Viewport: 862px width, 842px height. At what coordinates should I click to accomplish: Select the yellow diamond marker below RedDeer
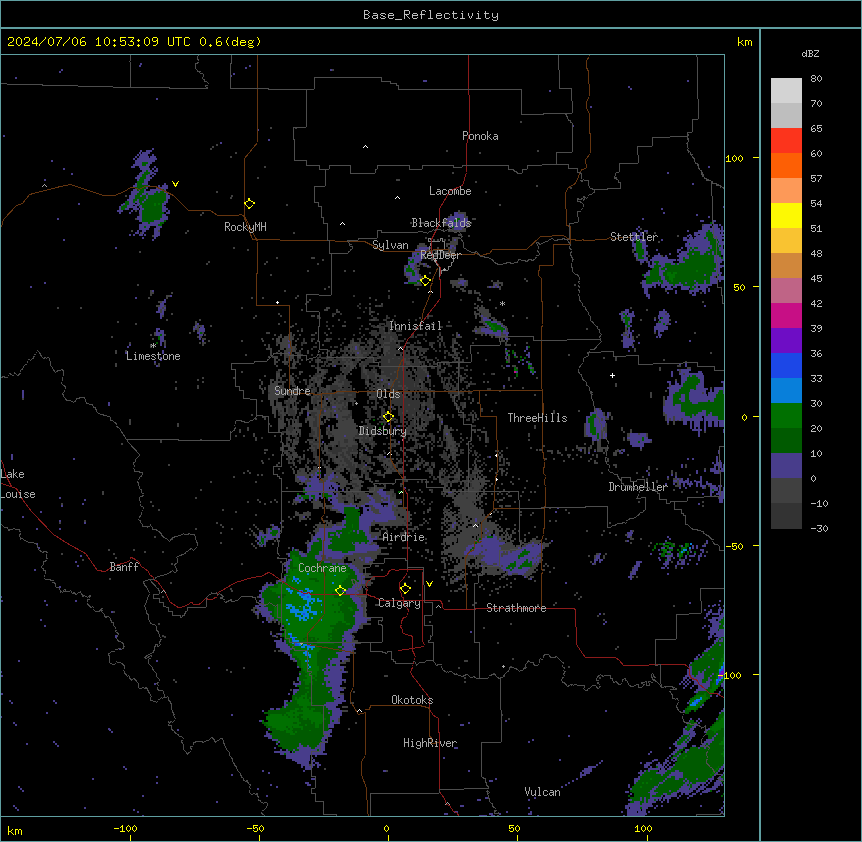point(425,281)
